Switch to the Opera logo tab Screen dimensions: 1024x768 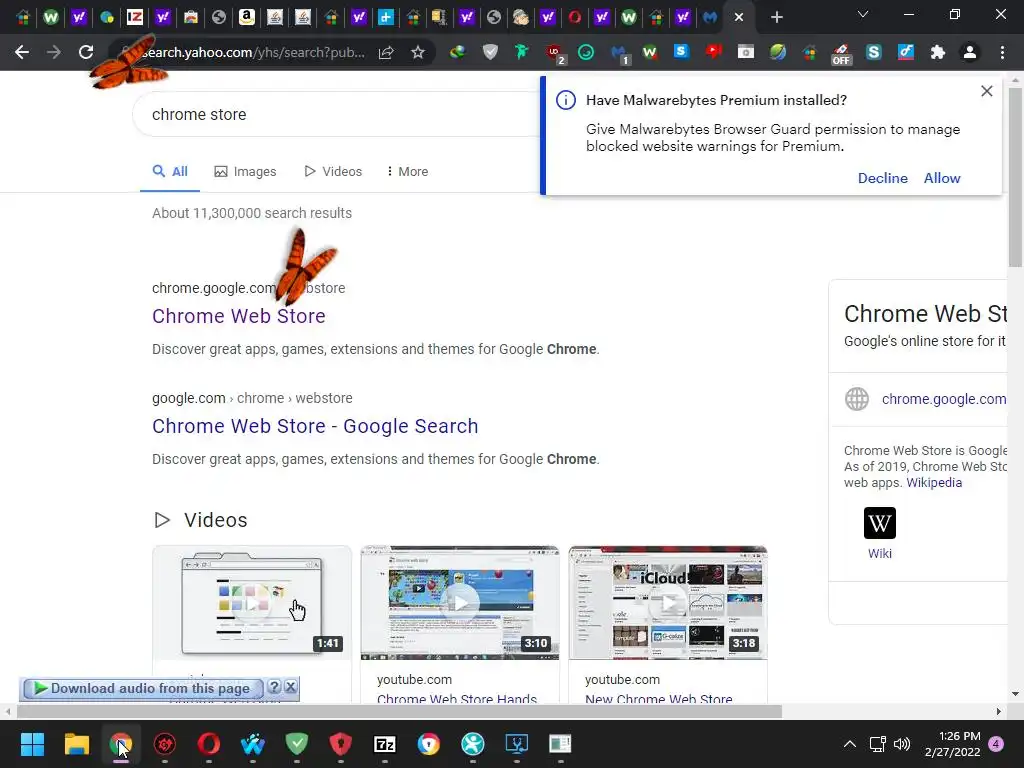tap(575, 17)
